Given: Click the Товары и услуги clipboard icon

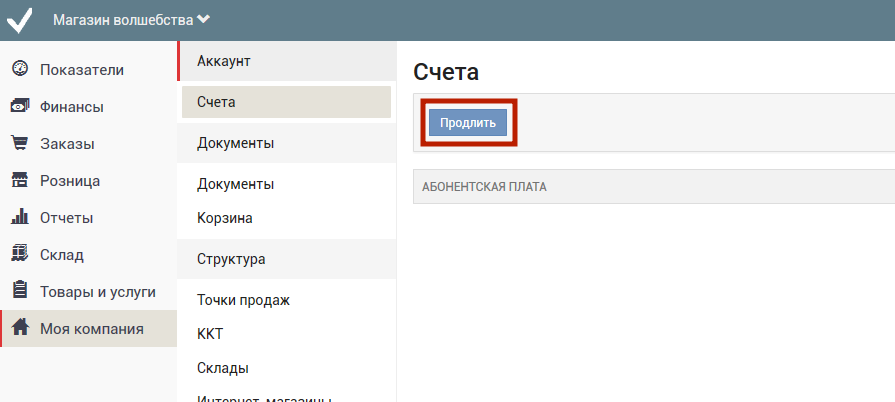Looking at the screenshot, I should [x=19, y=291].
